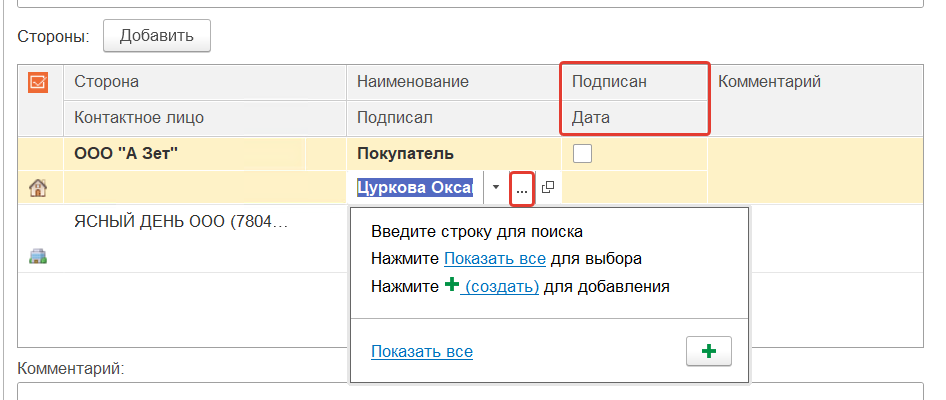This screenshot has height=400, width=946.
Task: Click the Покупатель cell in first row
Action: pyautogui.click(x=406, y=154)
